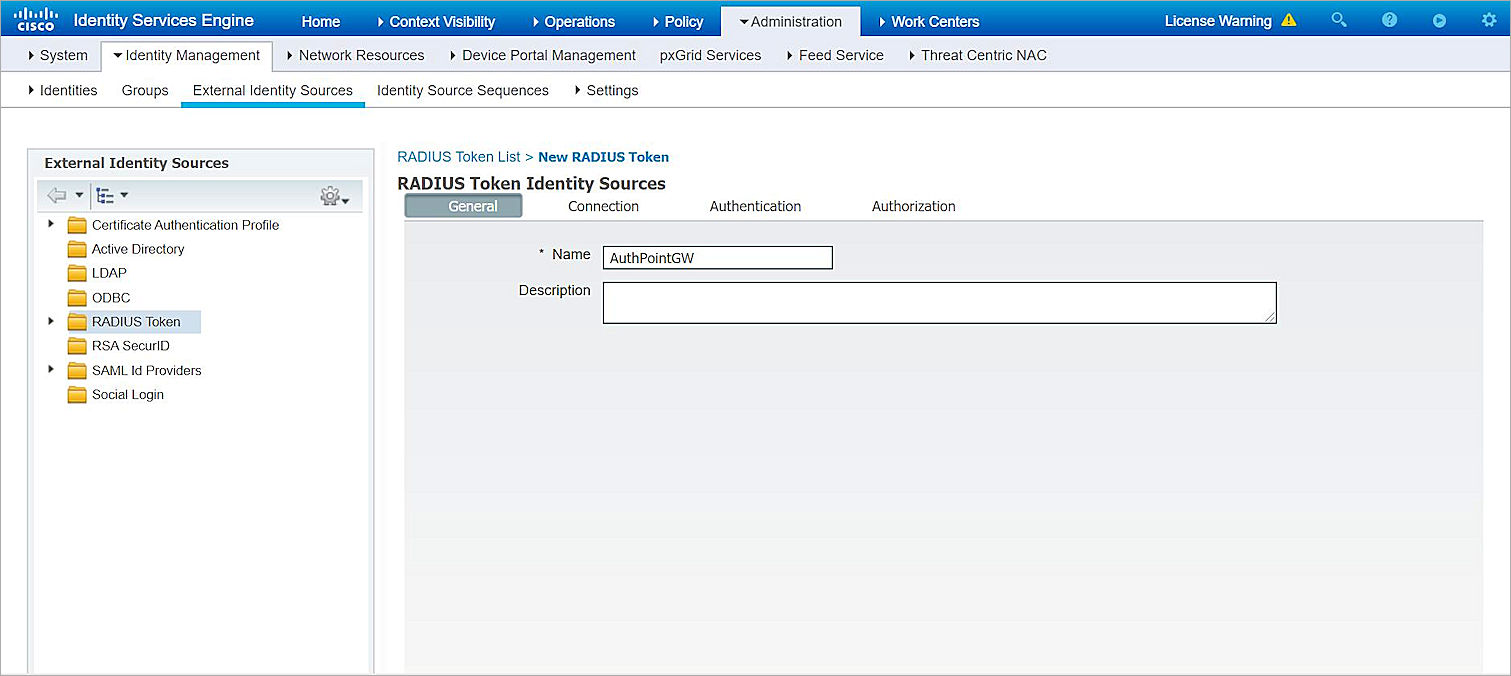Select the tree view icon in the sources panel

coord(105,195)
